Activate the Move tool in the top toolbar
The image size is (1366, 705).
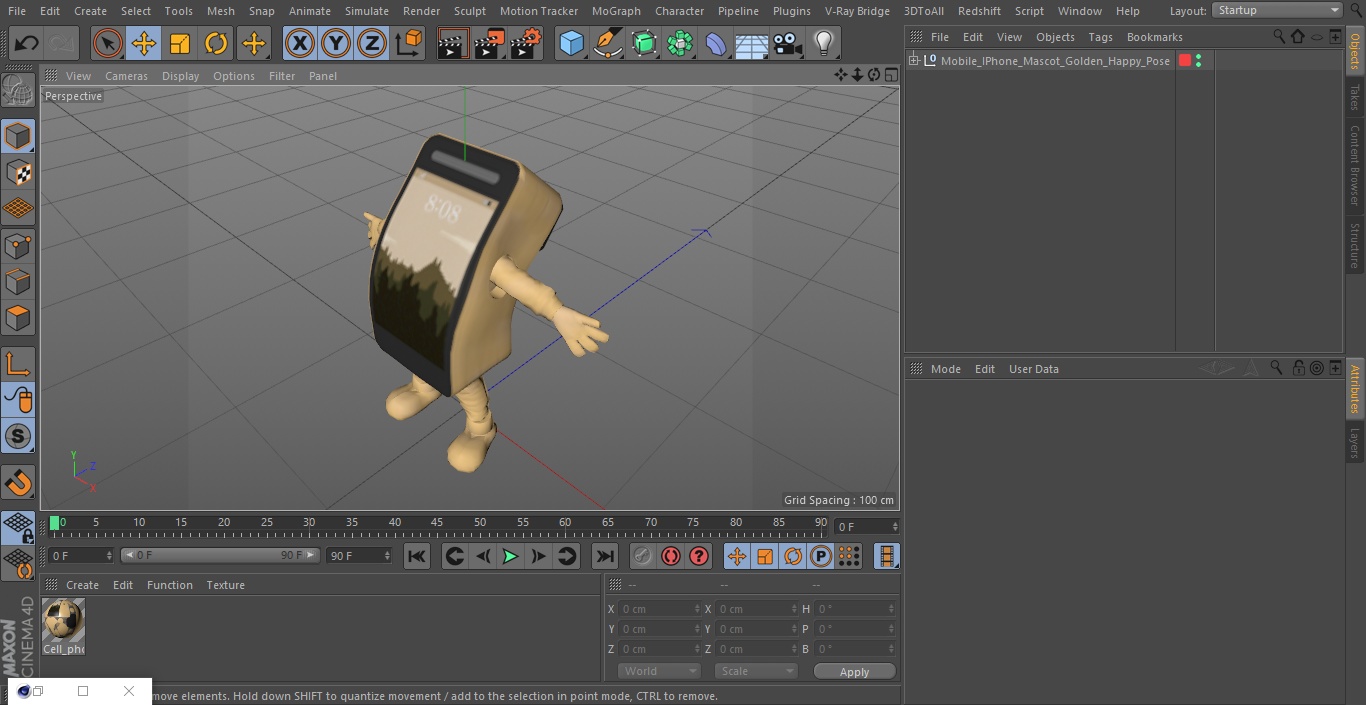pos(144,43)
